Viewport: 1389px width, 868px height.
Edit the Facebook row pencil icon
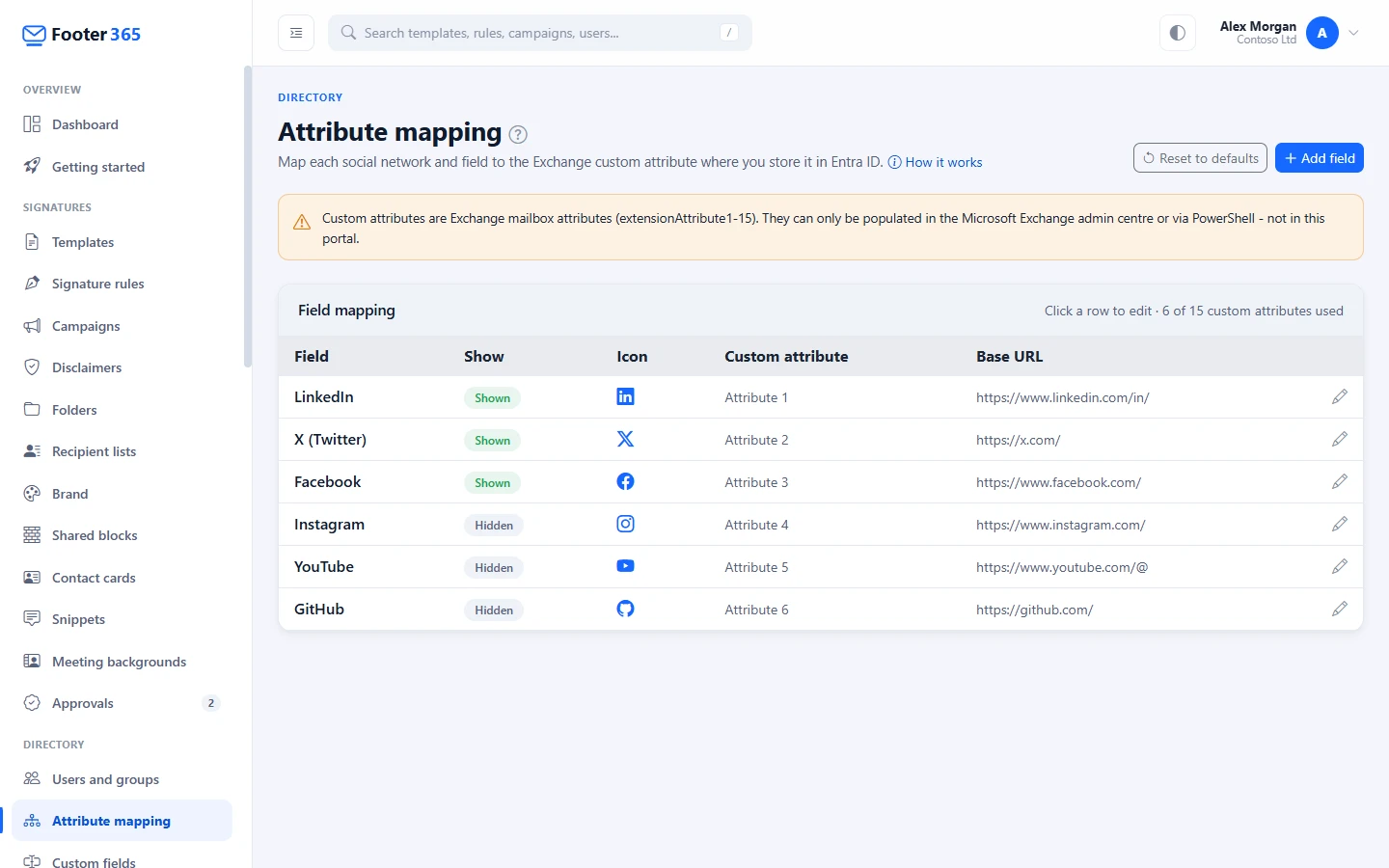pos(1339,482)
